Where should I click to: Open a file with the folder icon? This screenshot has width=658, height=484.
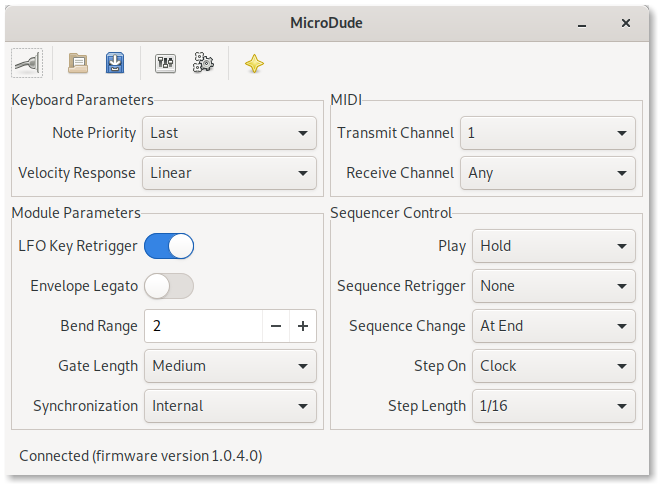point(78,63)
